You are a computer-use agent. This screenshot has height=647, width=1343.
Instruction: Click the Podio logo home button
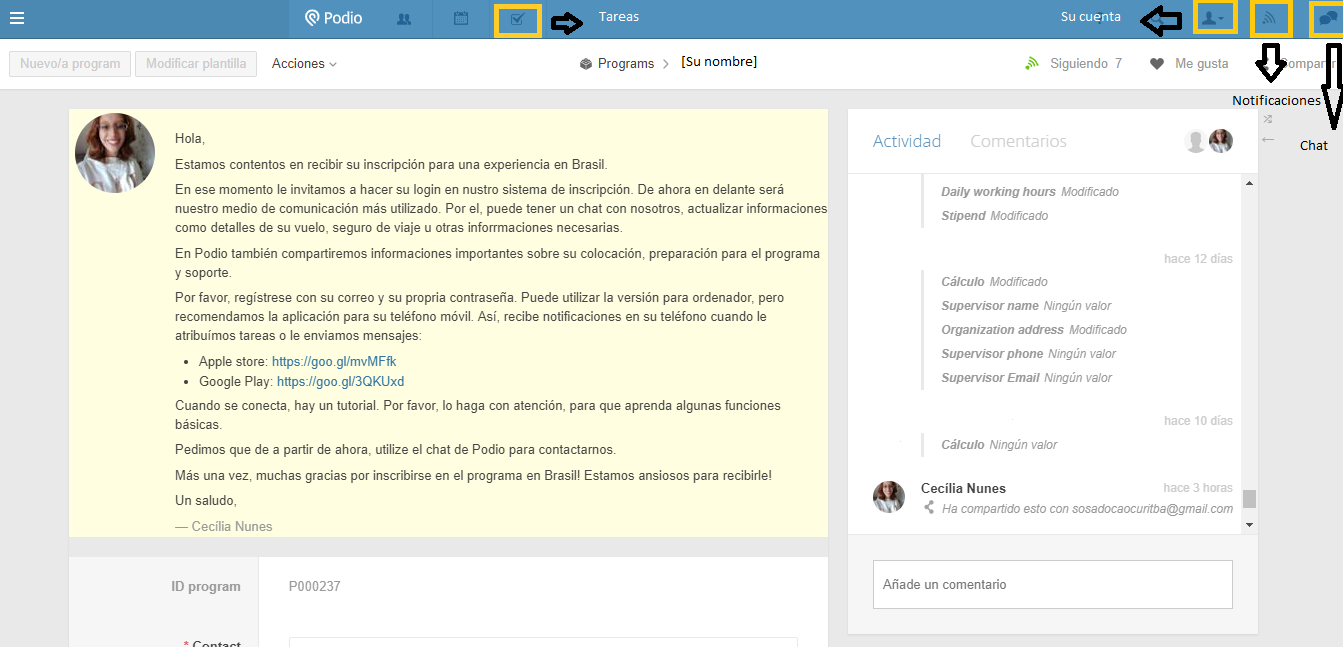[334, 18]
